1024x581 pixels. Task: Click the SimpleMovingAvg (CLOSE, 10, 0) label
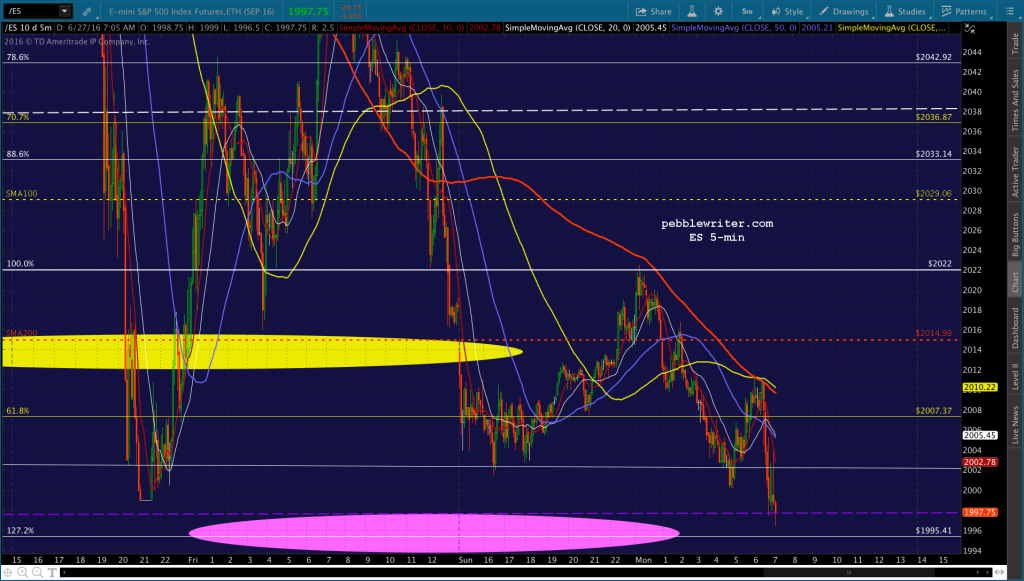[402, 27]
